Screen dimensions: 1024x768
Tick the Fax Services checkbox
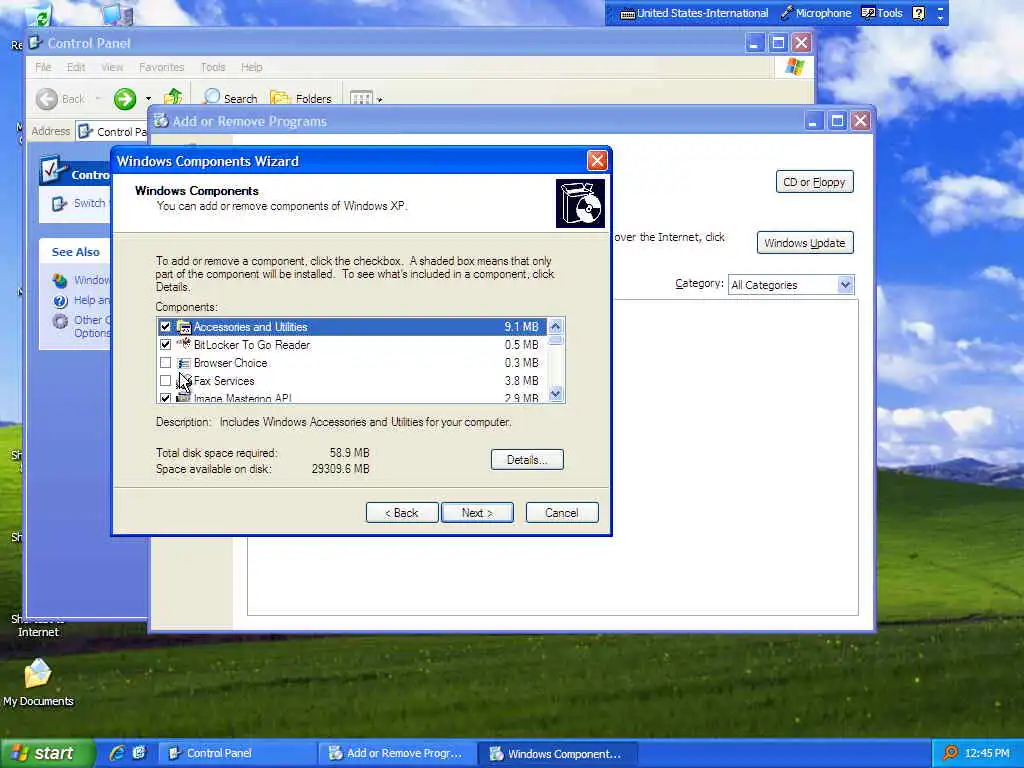(x=165, y=381)
